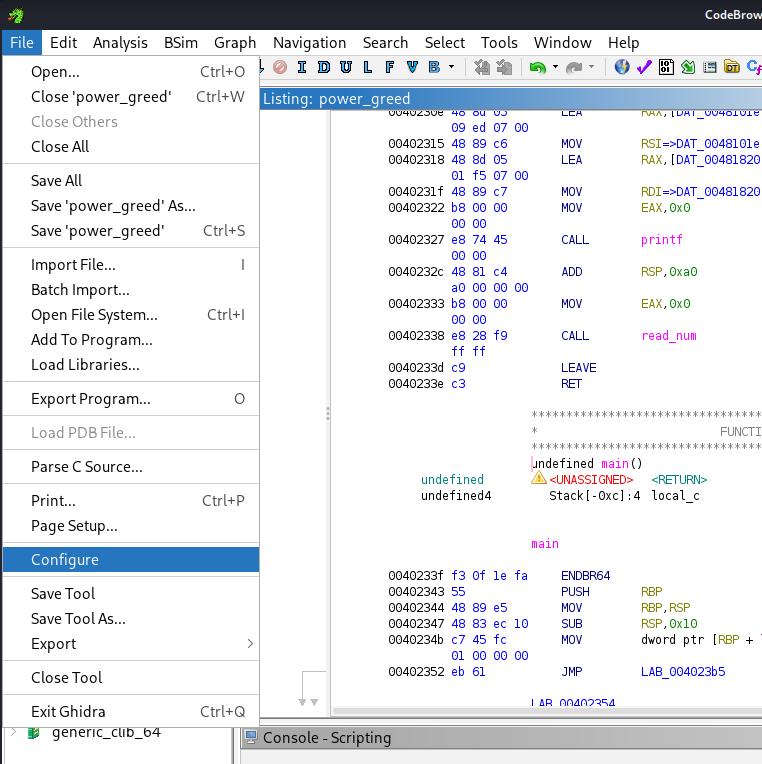Open dropdown arrow next to Bookmark icon
Viewport: 762px width, 764px height.
pyautogui.click(x=451, y=67)
